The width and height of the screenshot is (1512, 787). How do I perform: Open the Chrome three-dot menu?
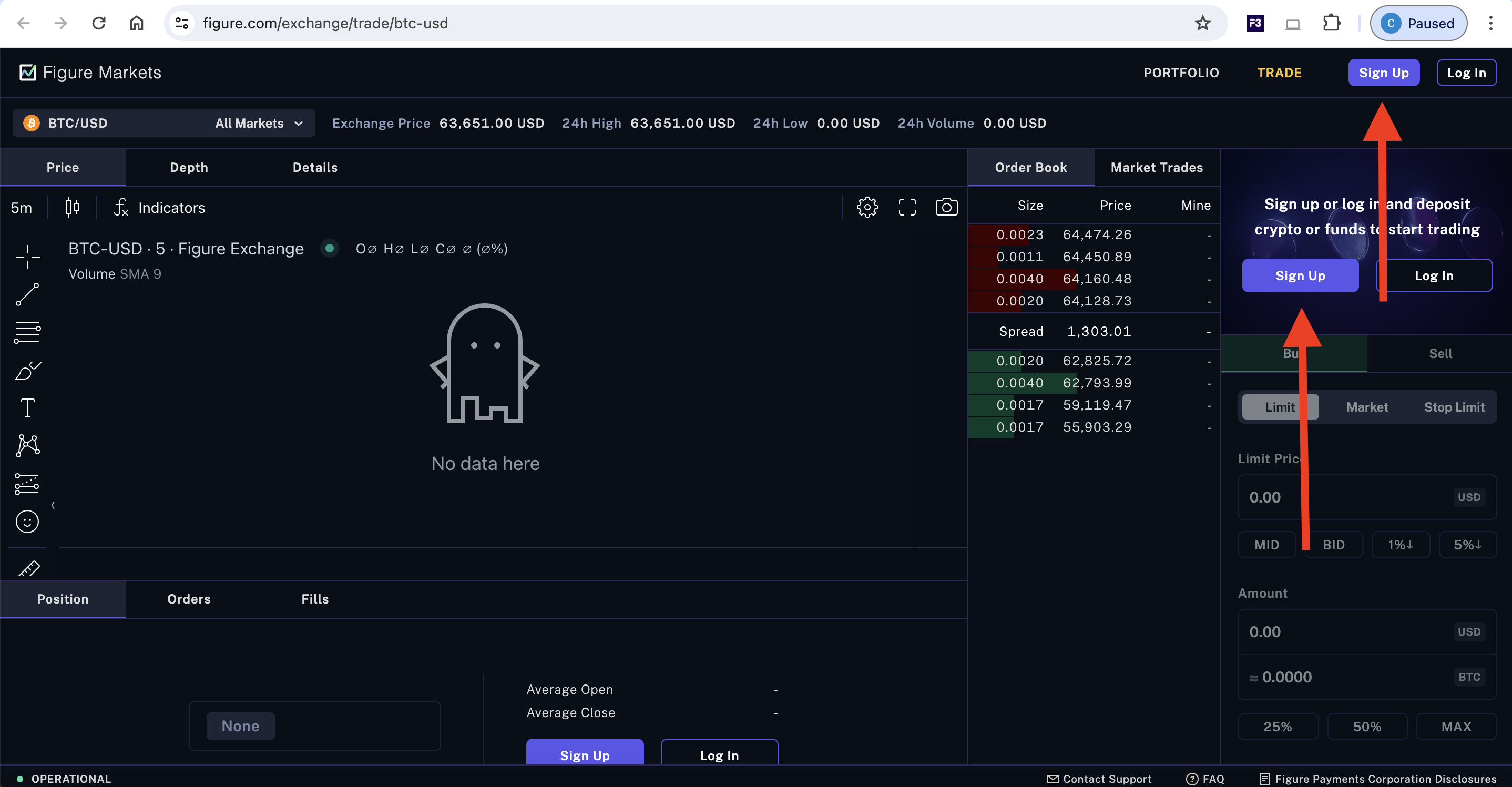point(1490,23)
